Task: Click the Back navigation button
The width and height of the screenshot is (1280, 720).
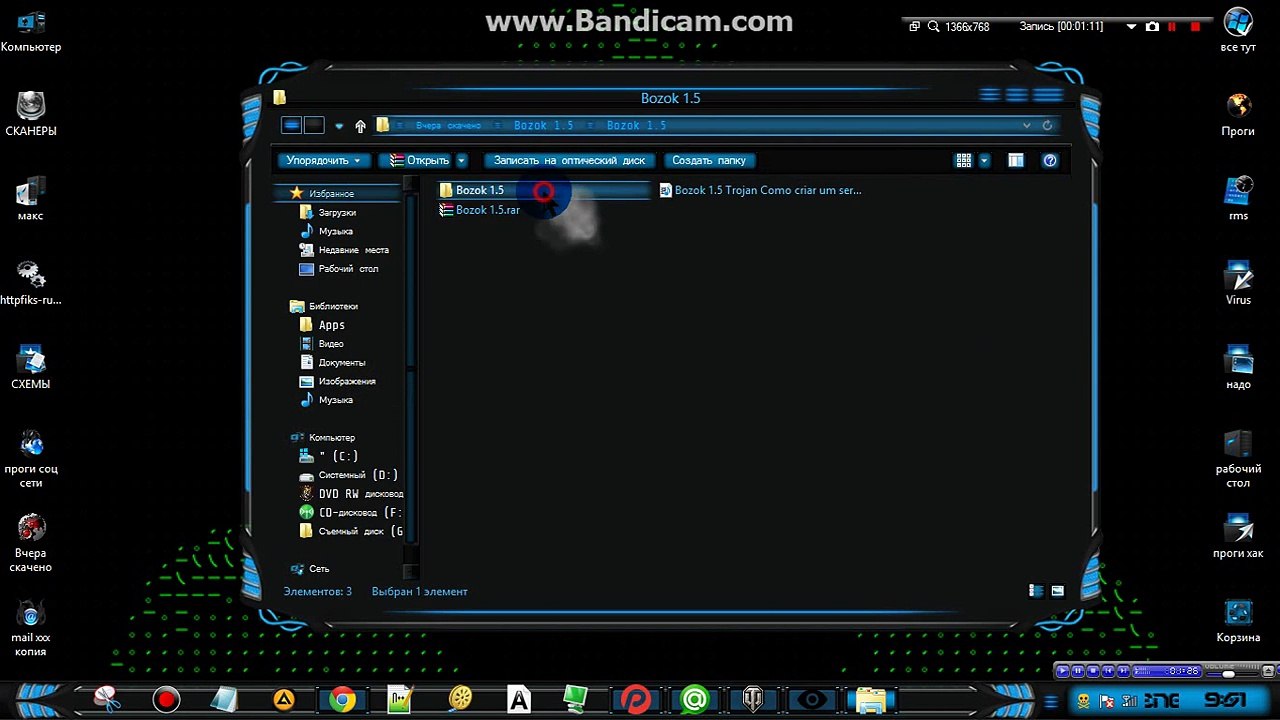Action: click(x=291, y=125)
